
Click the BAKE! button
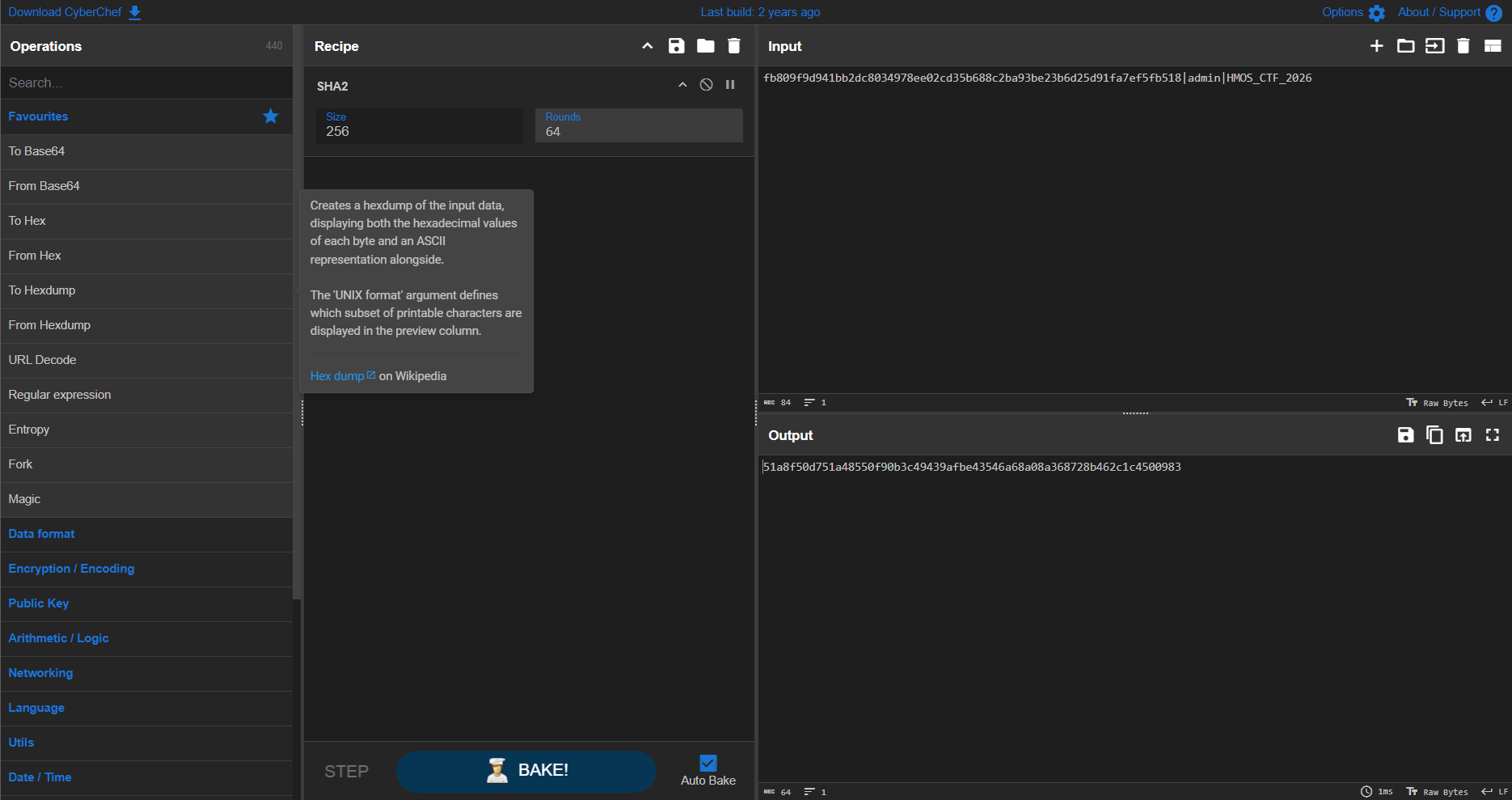coord(526,771)
